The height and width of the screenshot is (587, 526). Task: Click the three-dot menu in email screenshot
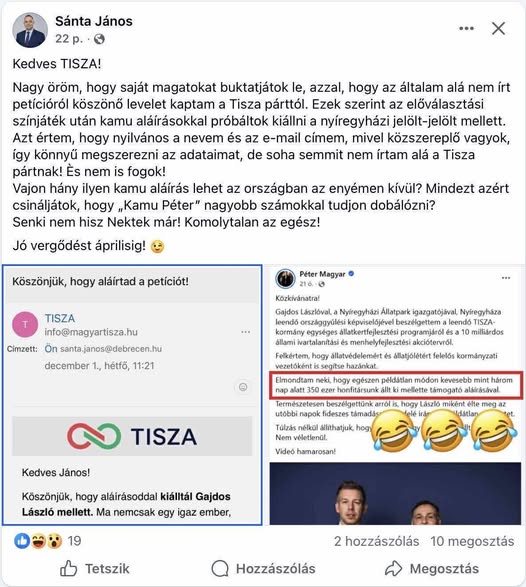[246, 332]
